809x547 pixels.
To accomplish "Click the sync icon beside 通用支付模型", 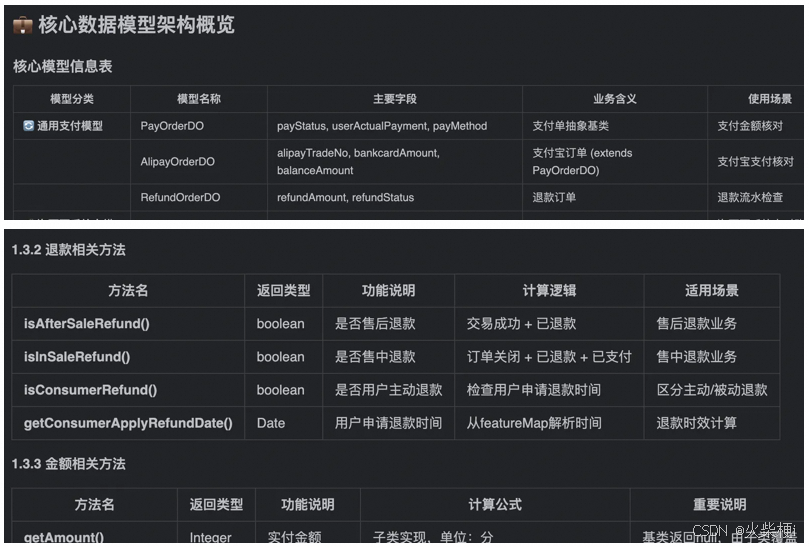I will pos(28,125).
